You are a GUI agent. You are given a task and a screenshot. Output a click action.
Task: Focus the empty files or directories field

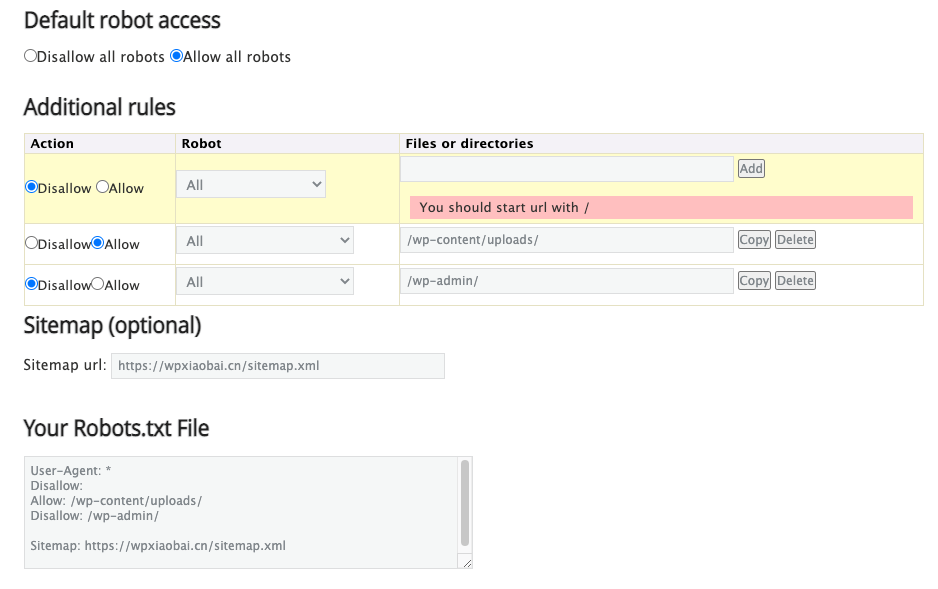567,169
